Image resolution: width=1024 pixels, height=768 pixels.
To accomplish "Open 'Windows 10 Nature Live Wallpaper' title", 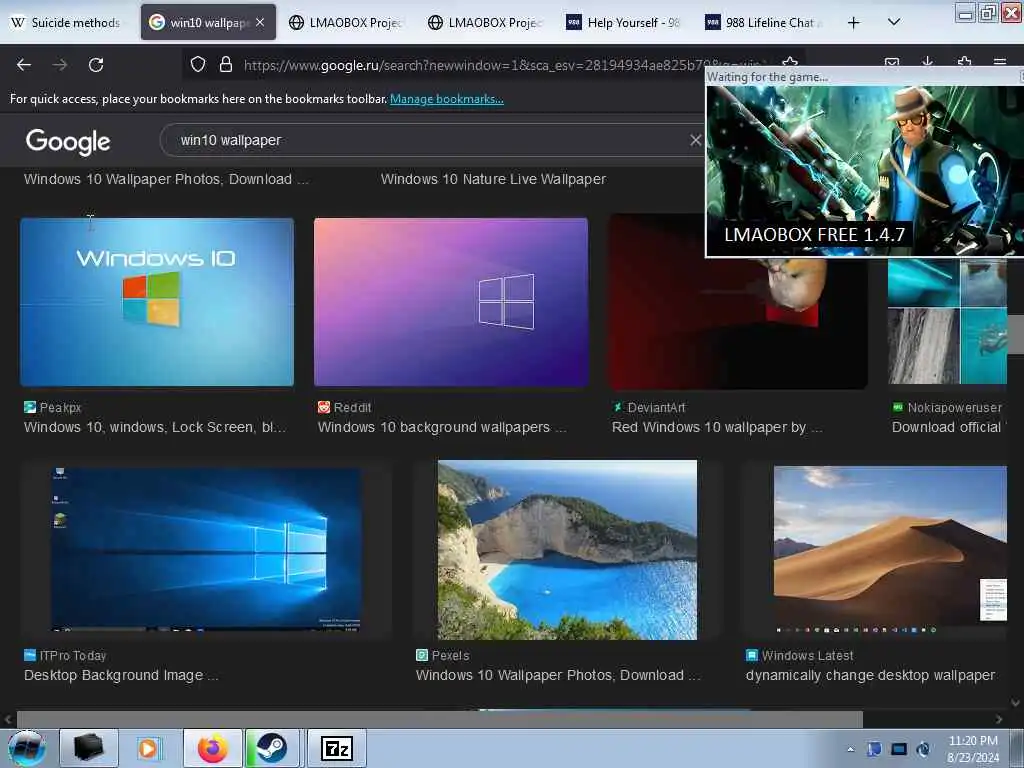I will pyautogui.click(x=493, y=179).
